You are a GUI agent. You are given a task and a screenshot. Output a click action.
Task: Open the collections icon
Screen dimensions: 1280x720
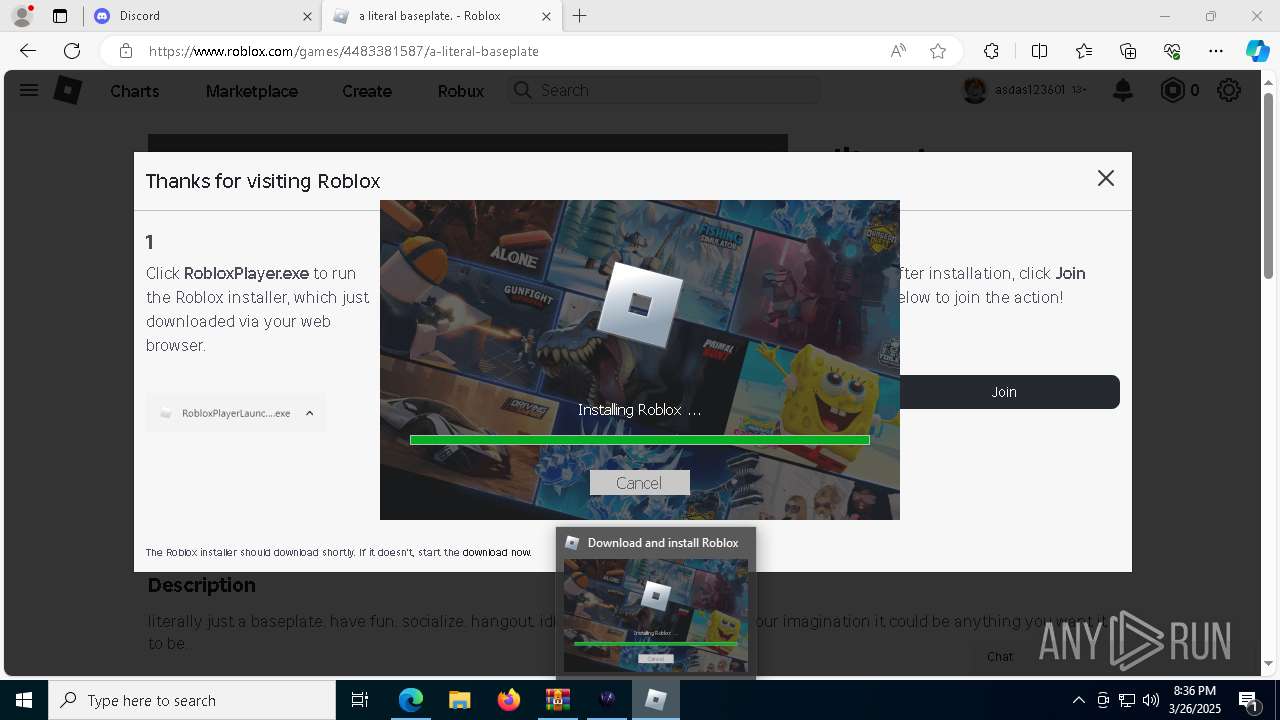[x=1128, y=51]
